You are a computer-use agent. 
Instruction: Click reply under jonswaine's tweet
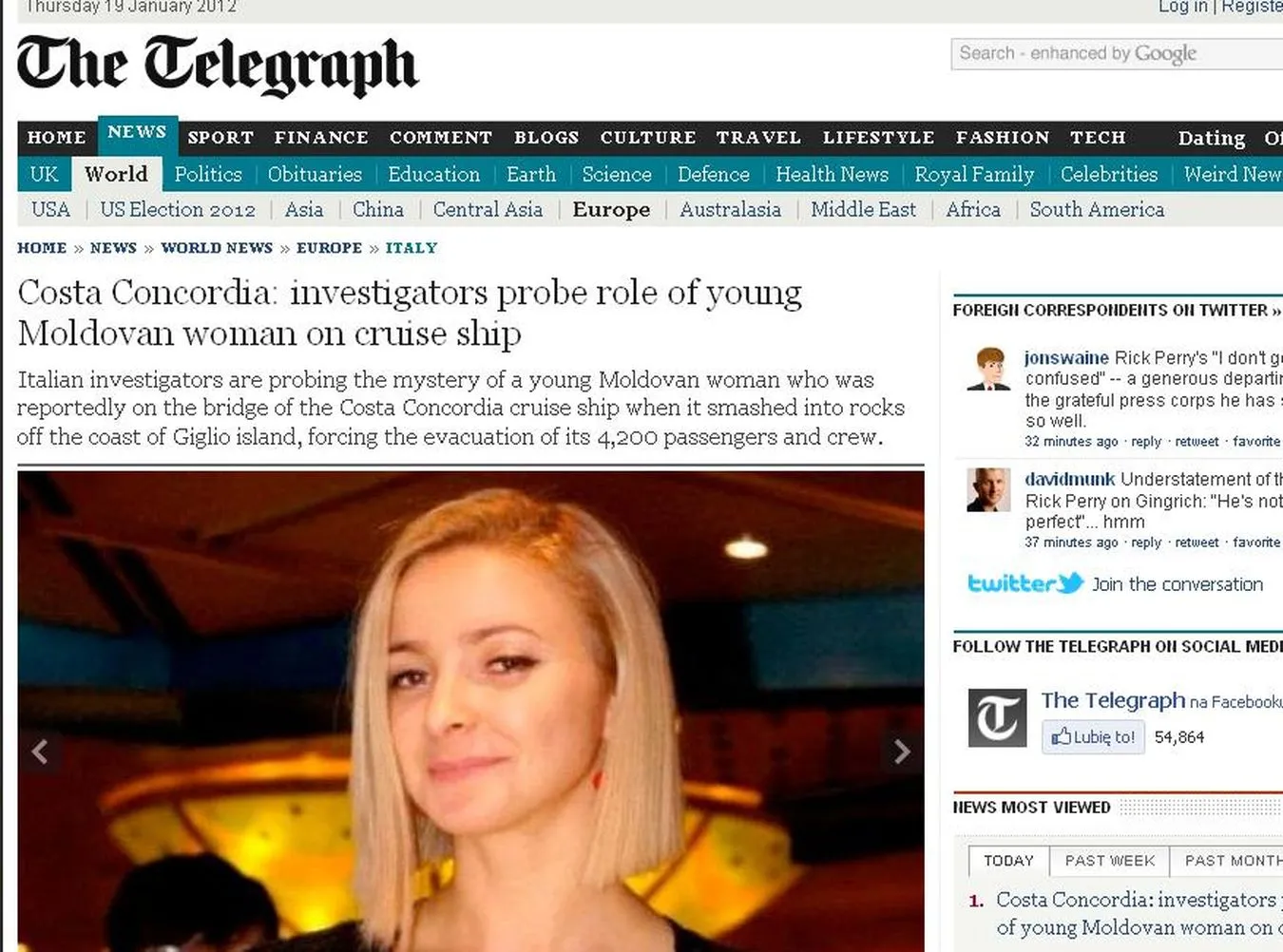pos(1146,442)
